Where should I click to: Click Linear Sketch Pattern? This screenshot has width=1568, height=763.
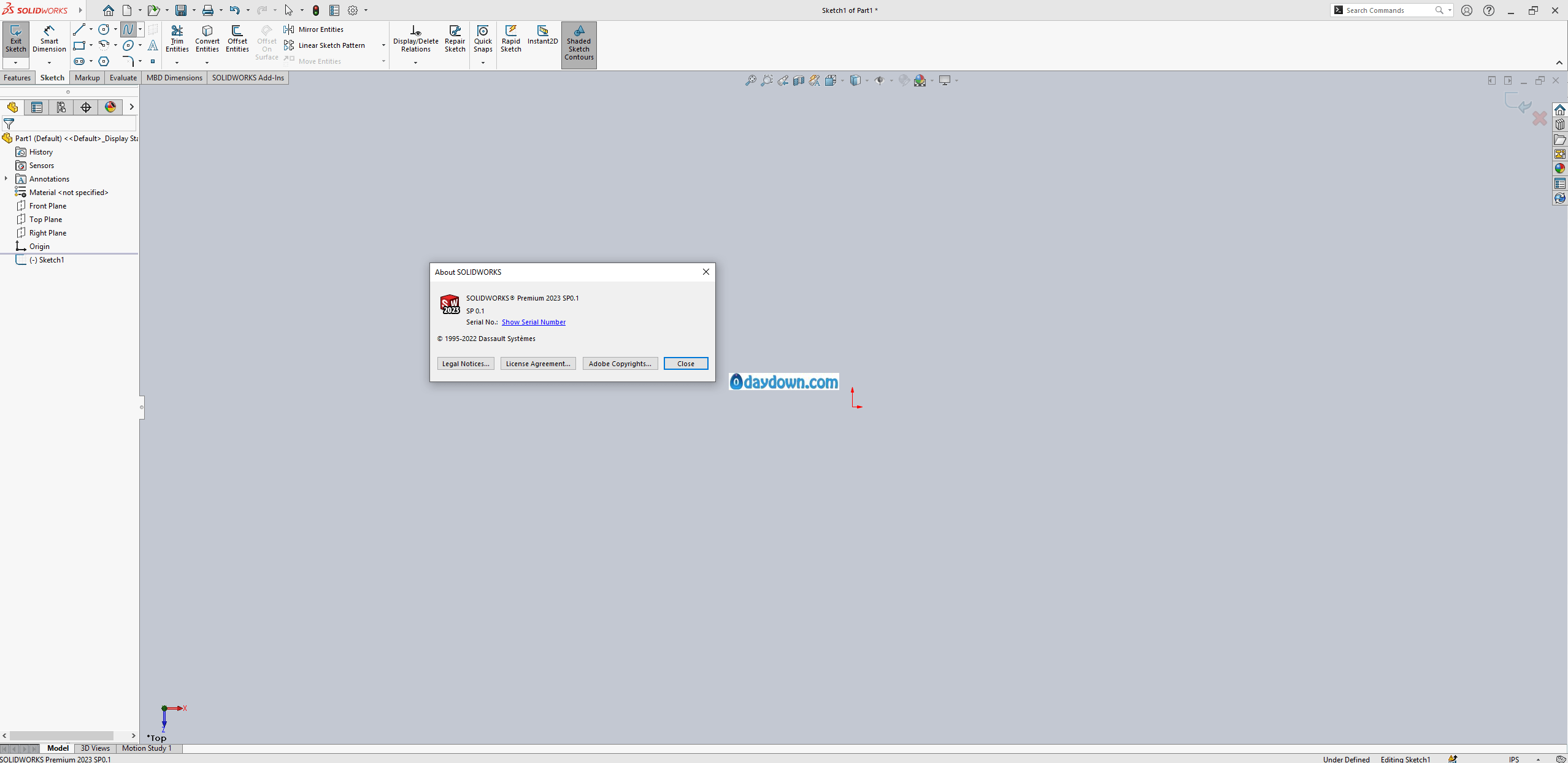tap(325, 45)
